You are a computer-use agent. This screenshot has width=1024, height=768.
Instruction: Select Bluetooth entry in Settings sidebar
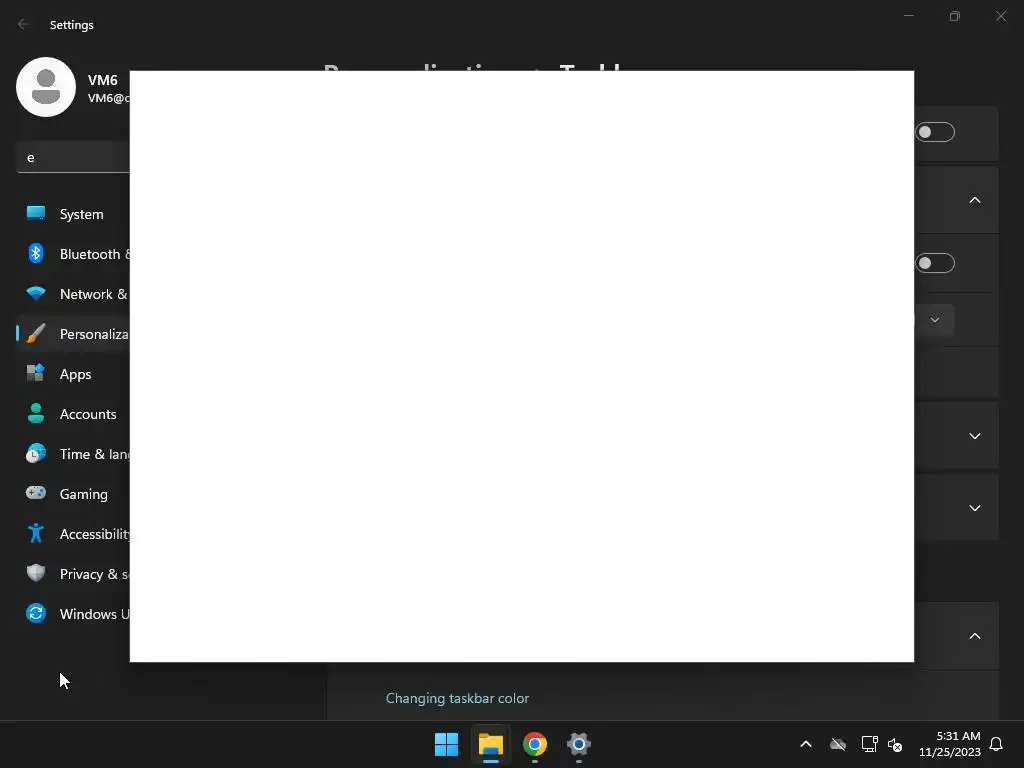(x=73, y=254)
